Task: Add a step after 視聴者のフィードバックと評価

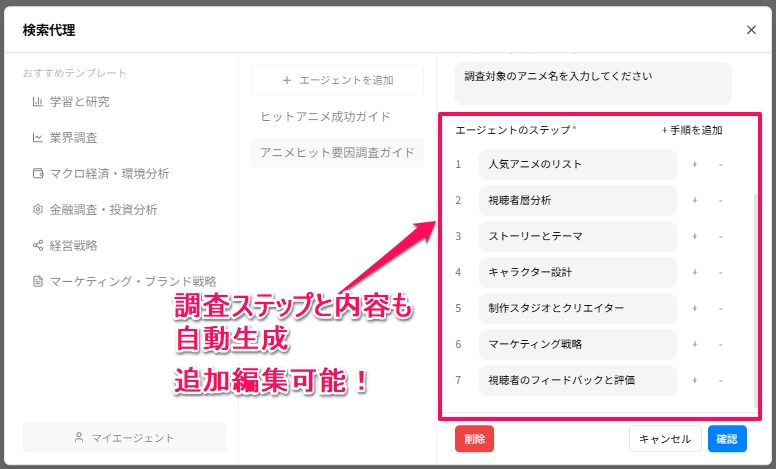Action: point(694,380)
